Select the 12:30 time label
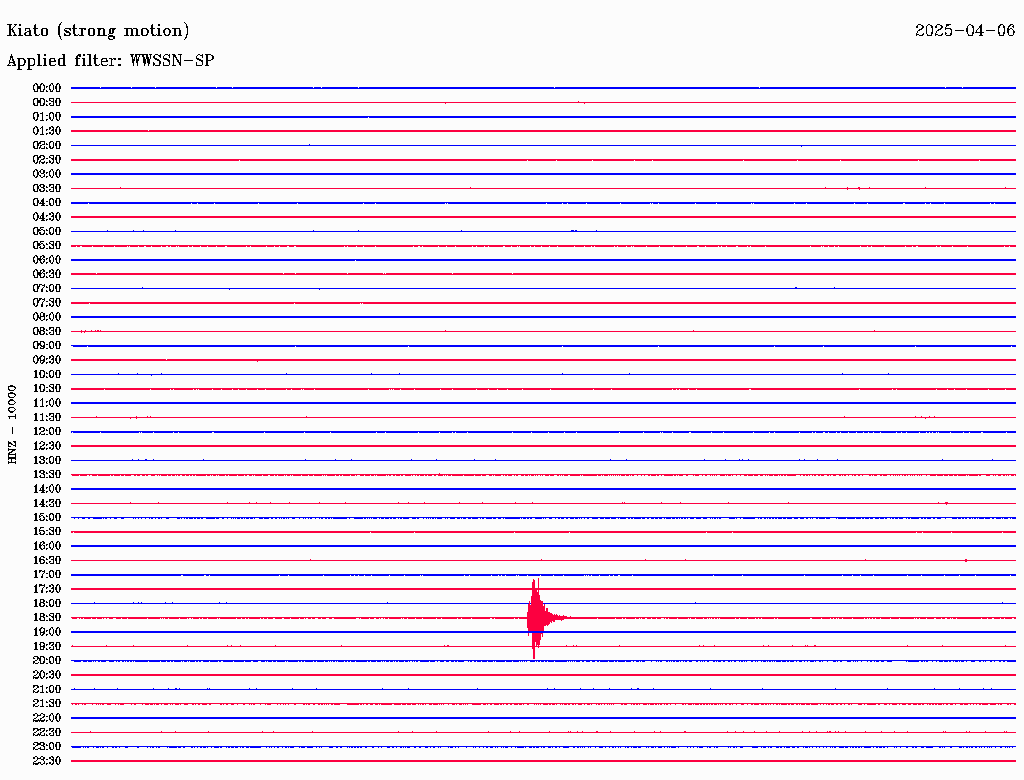The height and width of the screenshot is (780, 1024). click(47, 446)
